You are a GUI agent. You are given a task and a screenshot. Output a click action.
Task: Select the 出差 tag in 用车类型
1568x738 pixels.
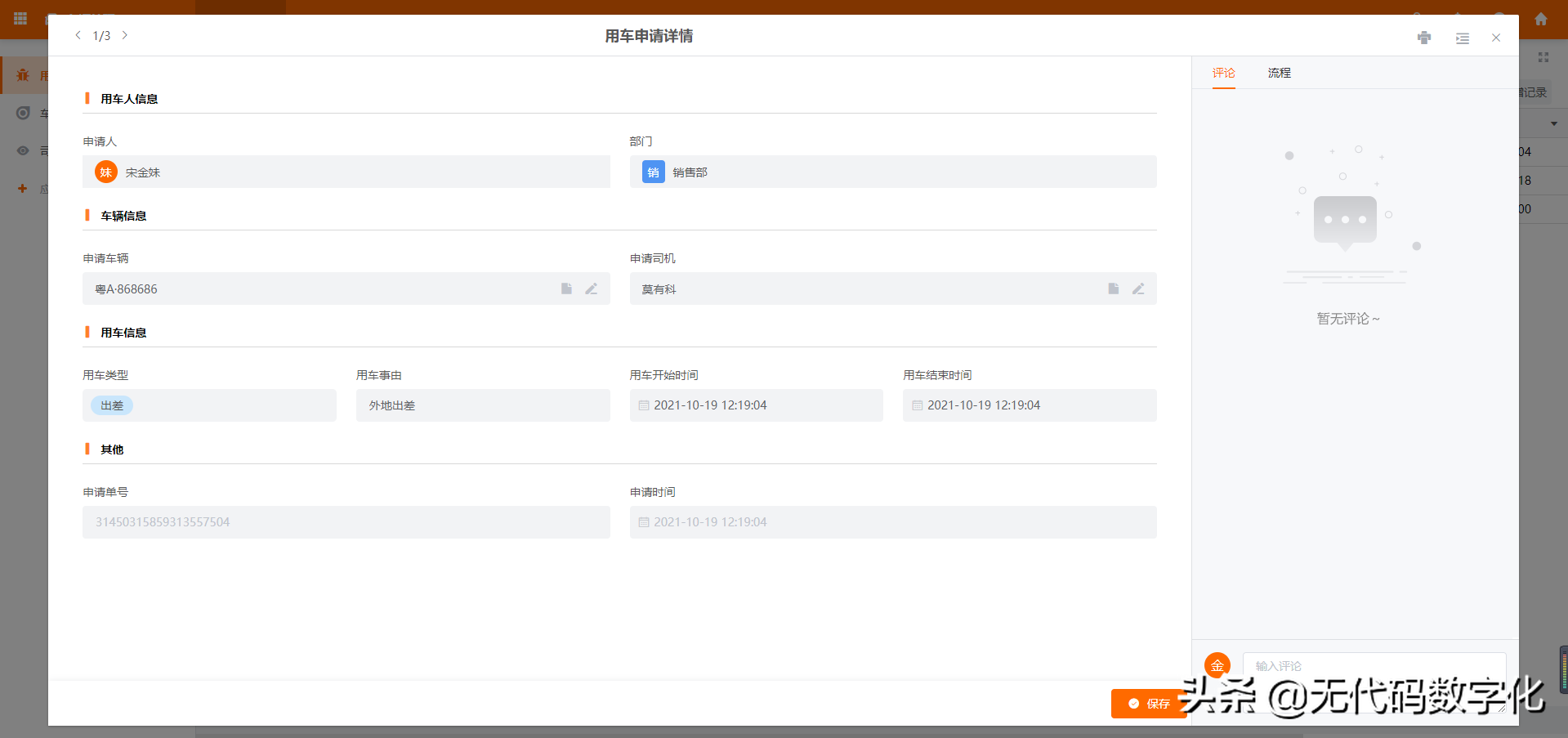pyautogui.click(x=112, y=405)
